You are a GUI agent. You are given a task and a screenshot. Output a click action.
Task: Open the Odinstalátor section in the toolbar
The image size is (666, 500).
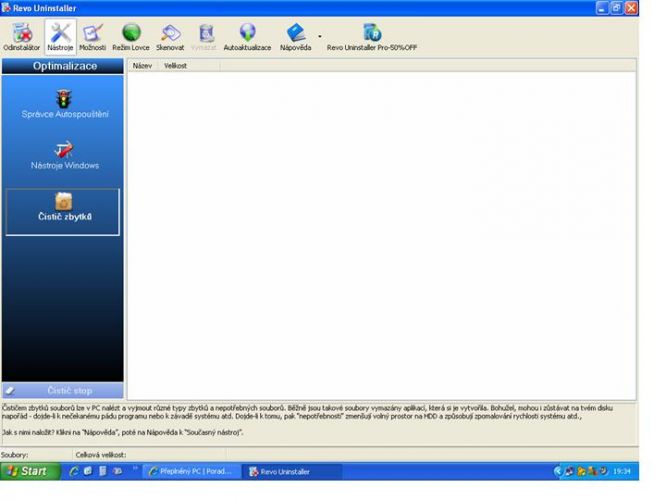22,37
